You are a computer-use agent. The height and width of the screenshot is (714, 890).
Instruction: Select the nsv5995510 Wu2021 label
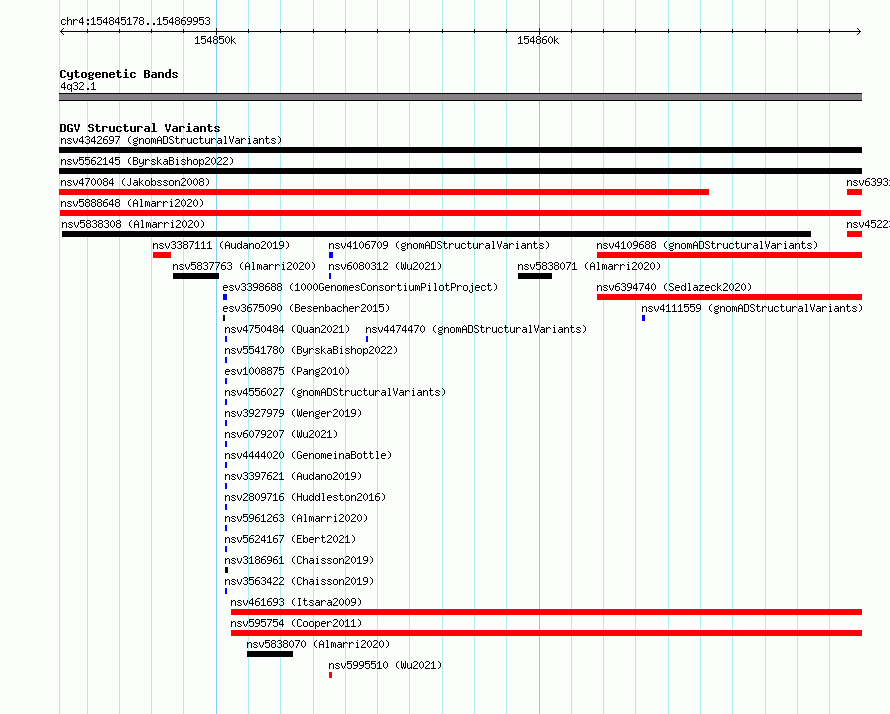pyautogui.click(x=385, y=665)
